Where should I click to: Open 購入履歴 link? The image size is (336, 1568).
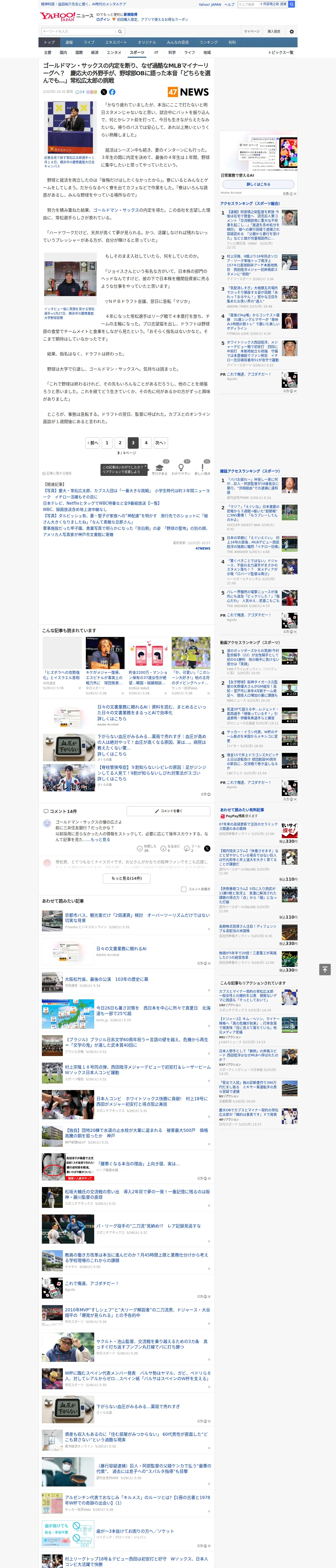[x=274, y=31]
